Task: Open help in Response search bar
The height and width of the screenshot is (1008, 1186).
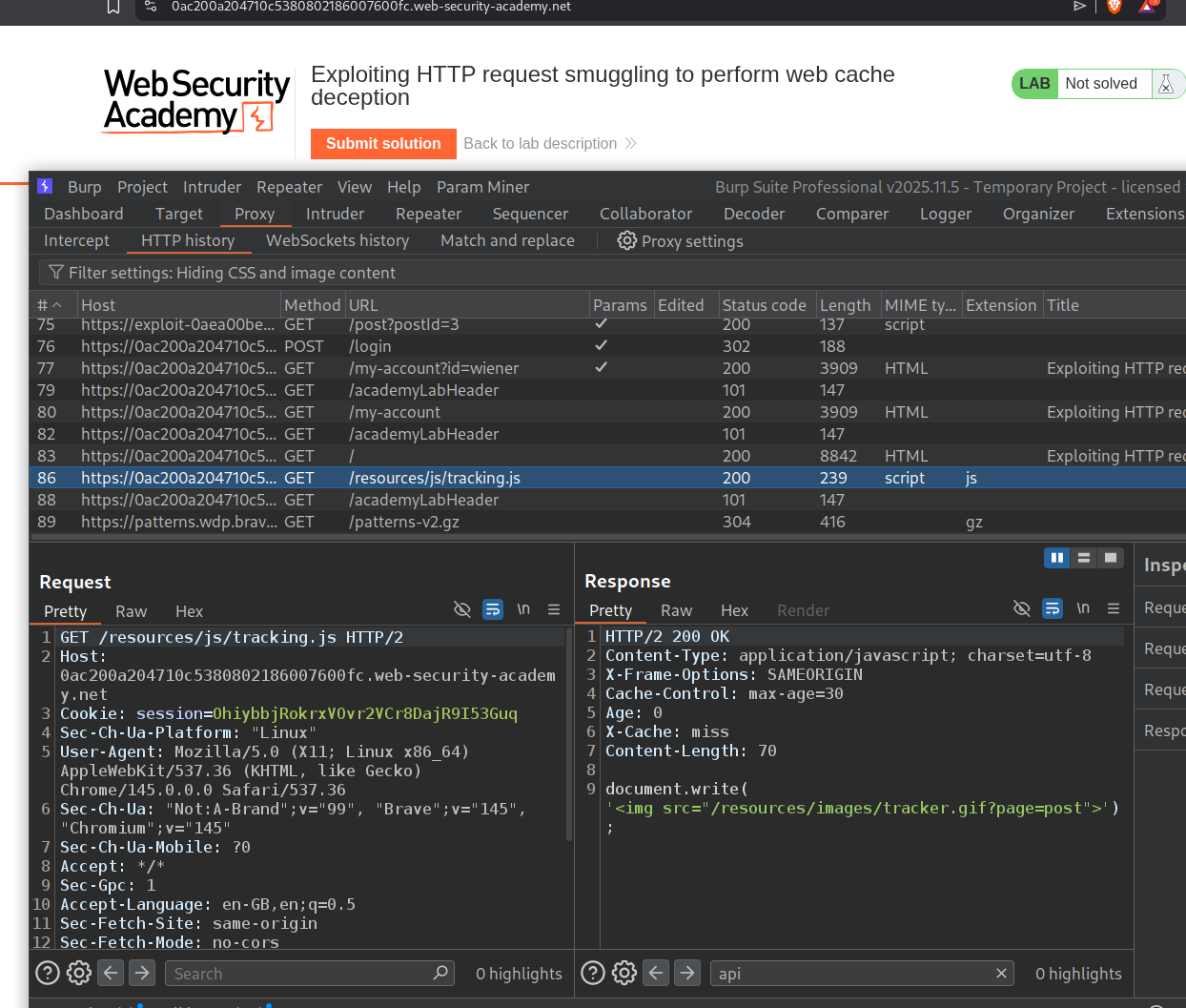Action: (x=593, y=973)
